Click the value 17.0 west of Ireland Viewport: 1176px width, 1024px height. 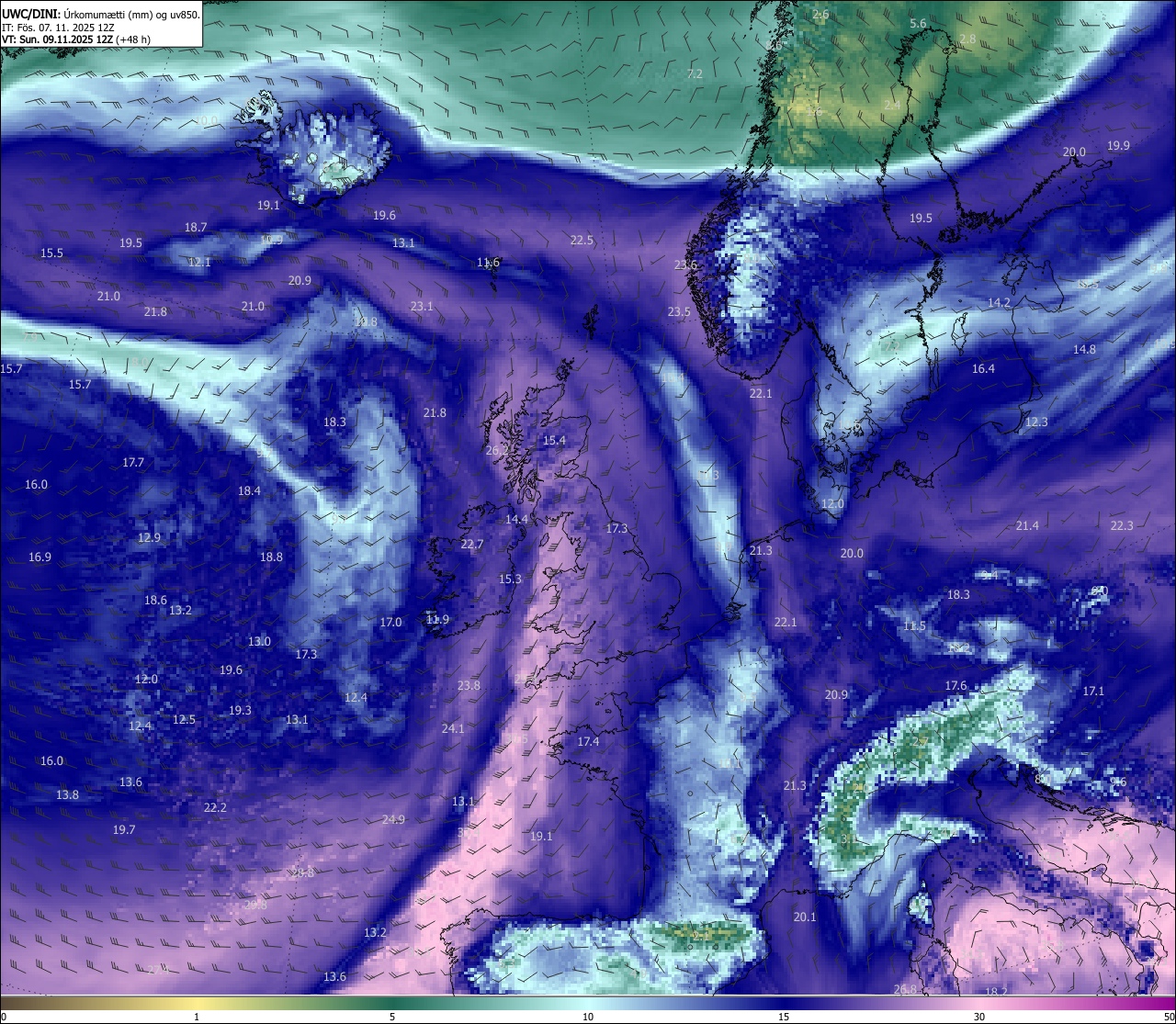pos(390,622)
